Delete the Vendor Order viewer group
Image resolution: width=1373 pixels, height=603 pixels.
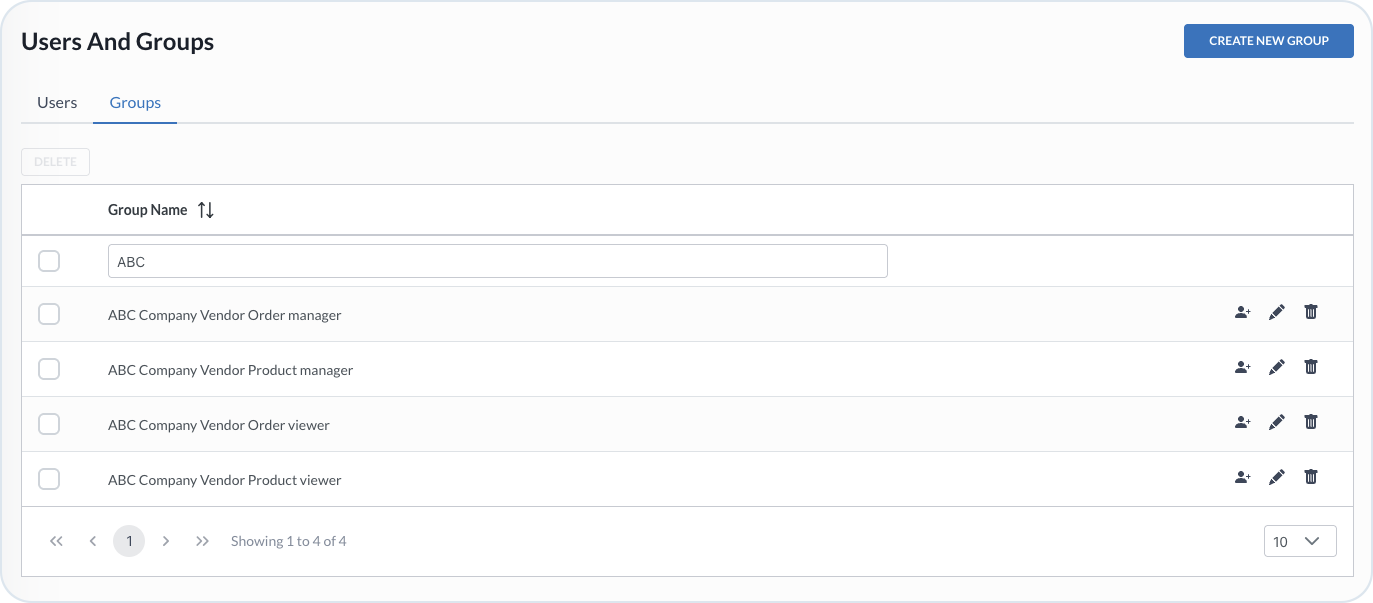tap(1311, 423)
